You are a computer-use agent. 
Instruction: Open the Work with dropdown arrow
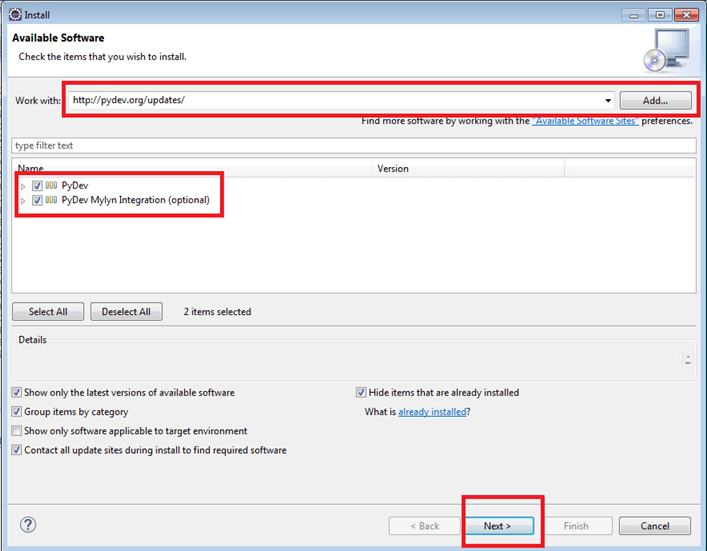pyautogui.click(x=608, y=100)
